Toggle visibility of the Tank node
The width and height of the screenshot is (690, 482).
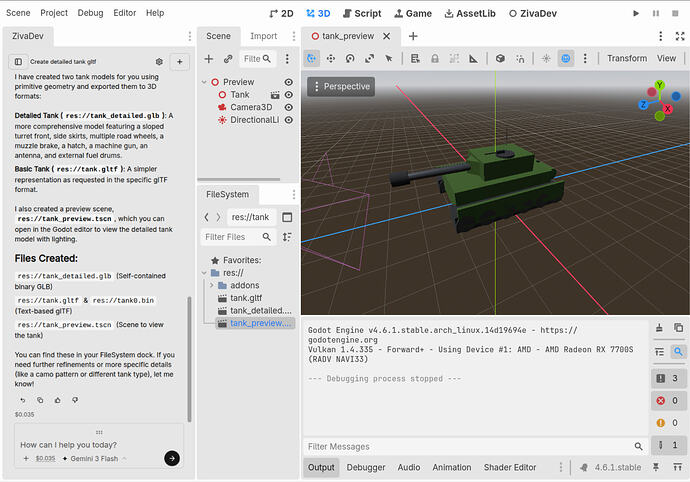point(289,95)
